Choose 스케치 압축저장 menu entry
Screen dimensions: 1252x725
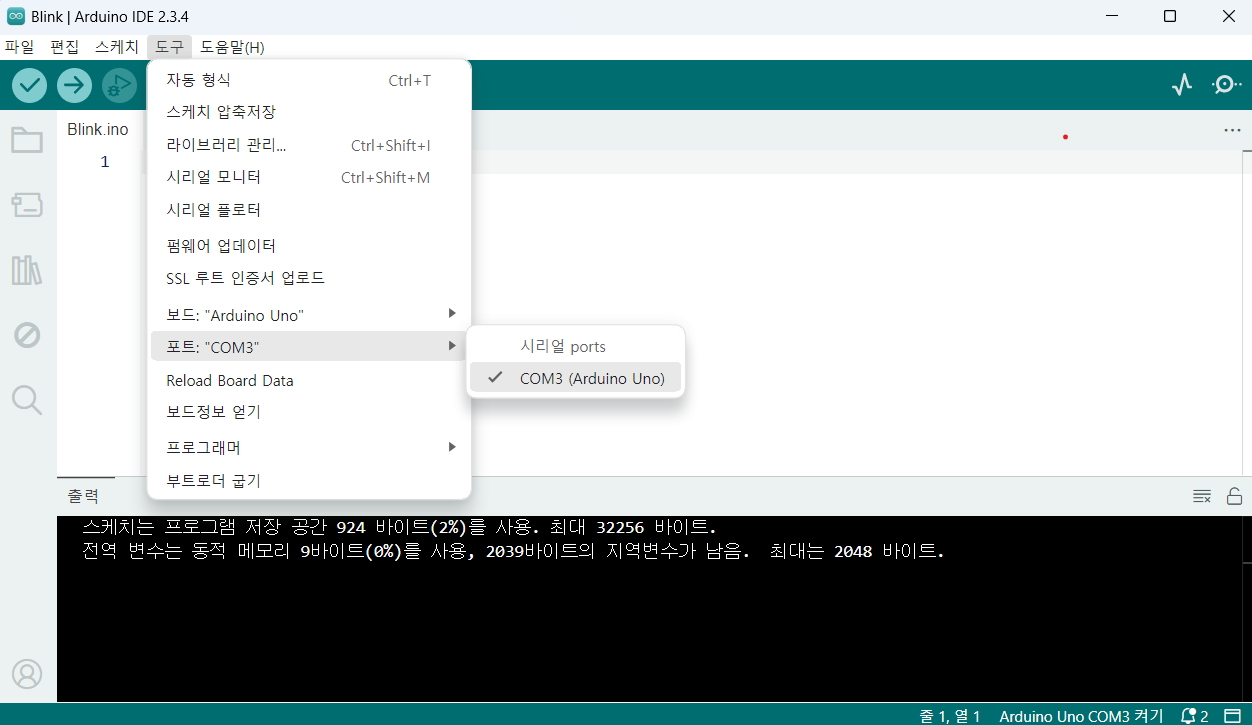[x=309, y=112]
